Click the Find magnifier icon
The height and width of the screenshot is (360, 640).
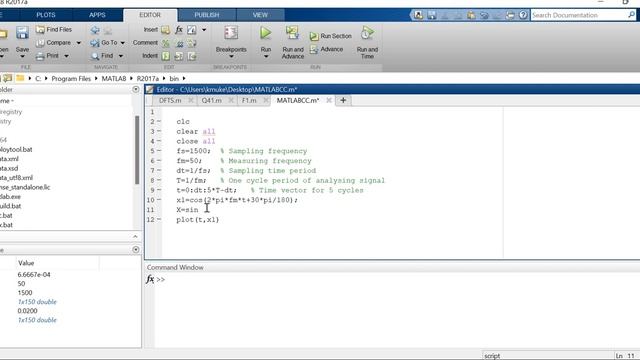point(95,56)
